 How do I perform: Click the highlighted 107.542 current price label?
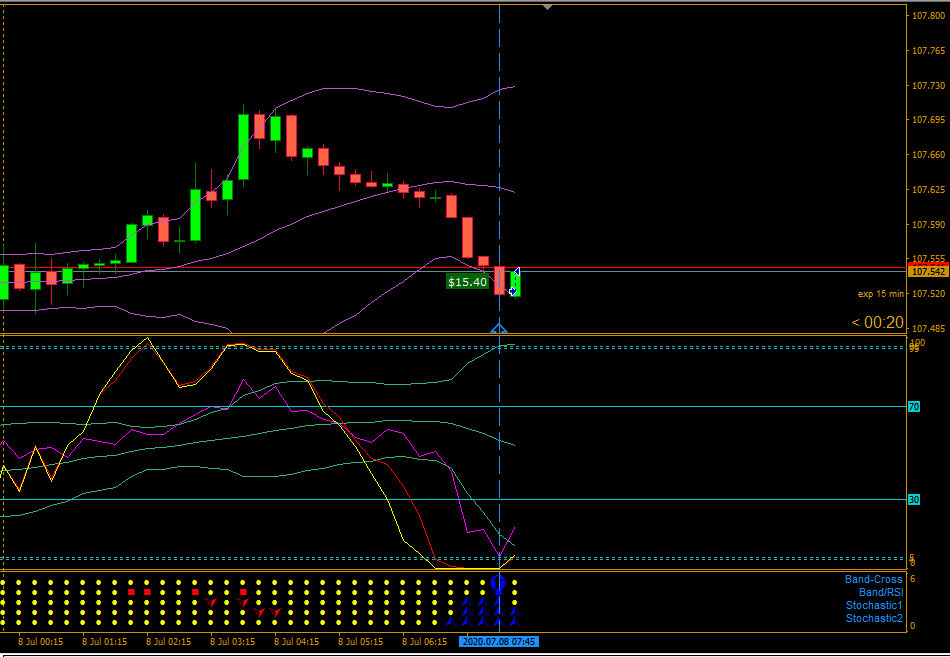coord(929,272)
